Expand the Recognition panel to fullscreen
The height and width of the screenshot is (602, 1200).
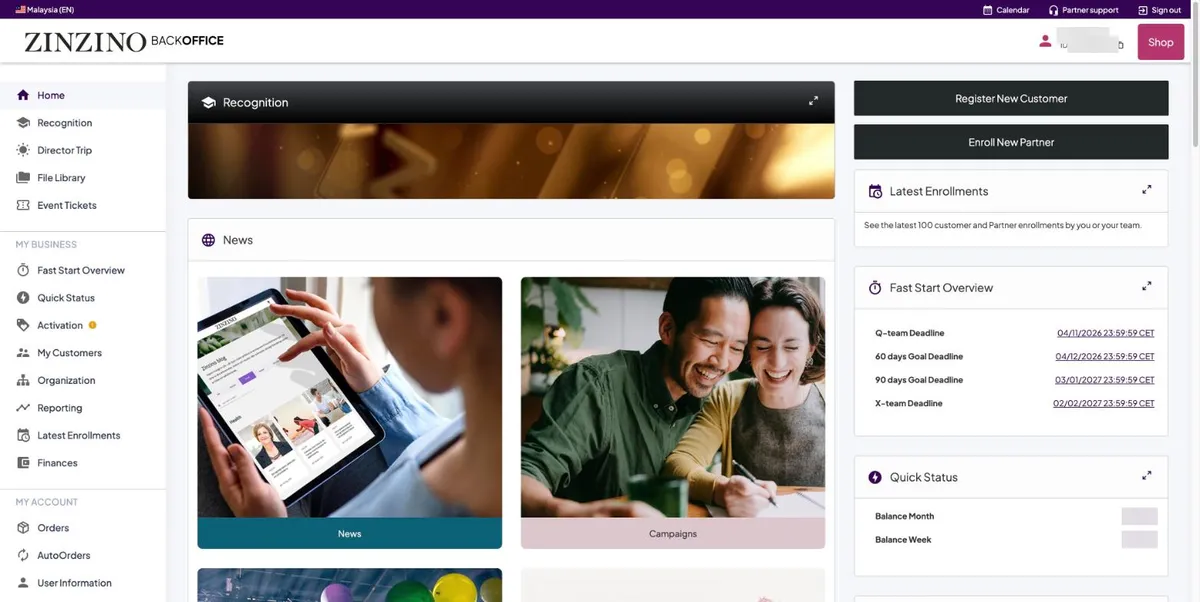pos(813,100)
